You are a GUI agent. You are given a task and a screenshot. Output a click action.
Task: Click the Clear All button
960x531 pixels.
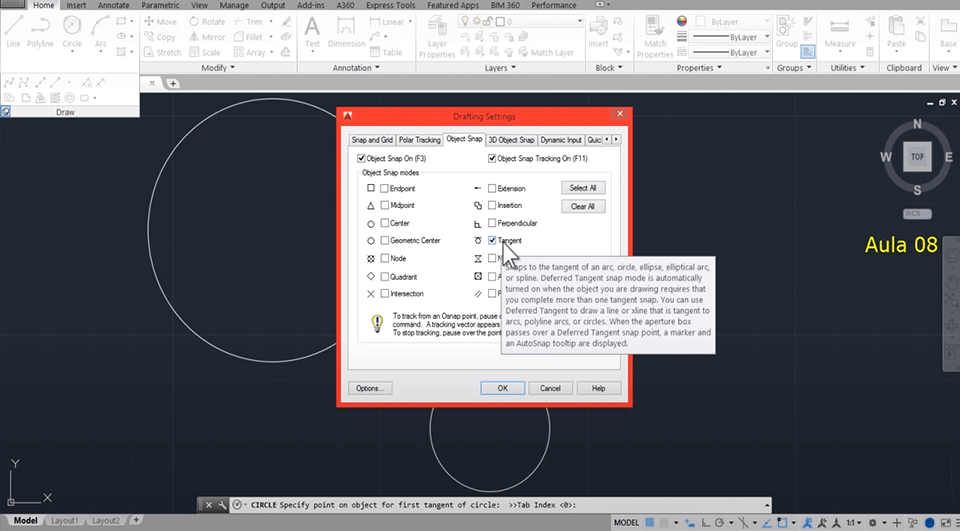(583, 206)
